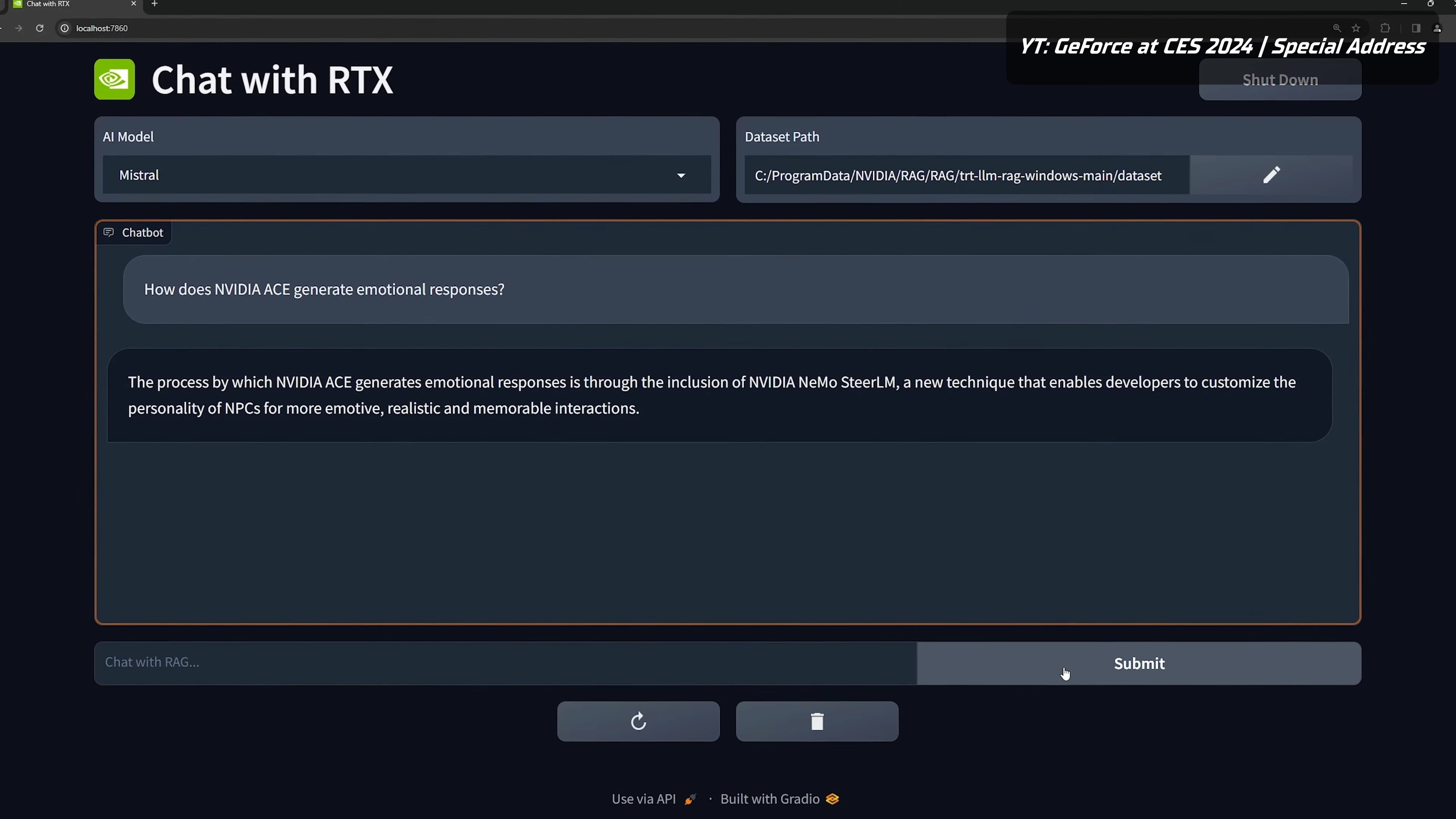Close the Chat with RTX browser tab
The height and width of the screenshot is (819, 1456).
pyautogui.click(x=133, y=3)
